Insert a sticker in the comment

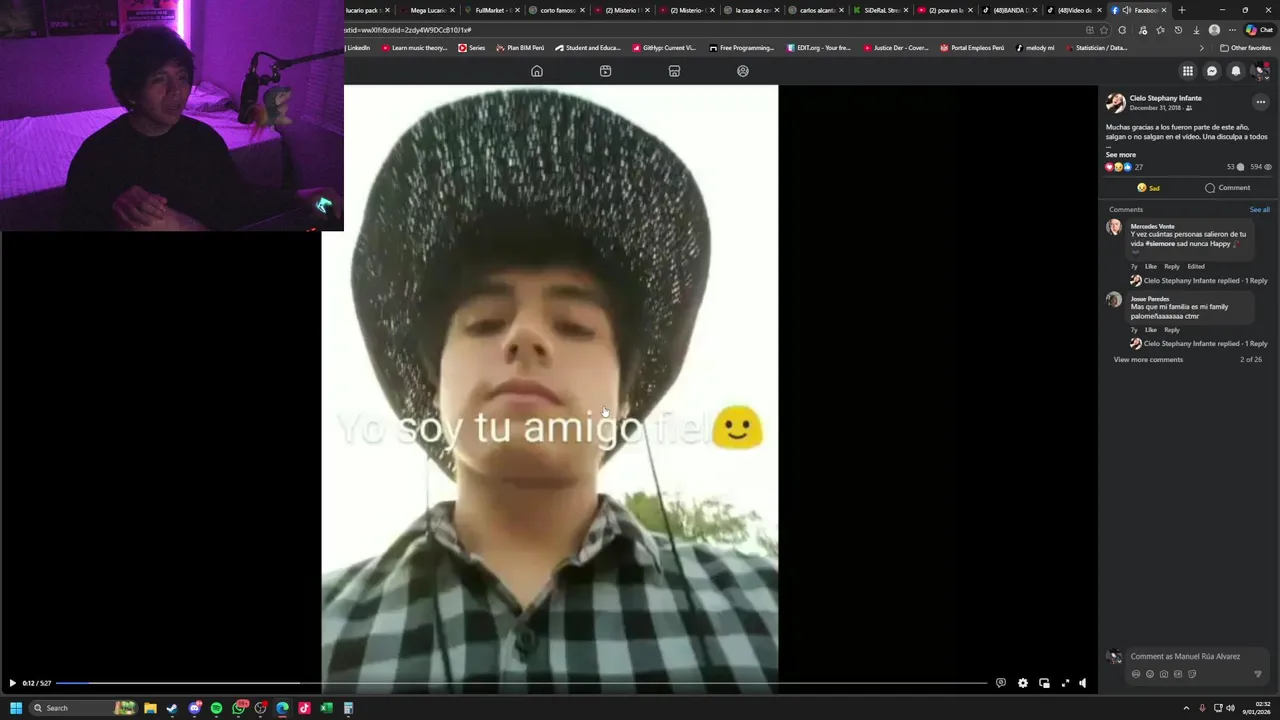click(x=1192, y=674)
